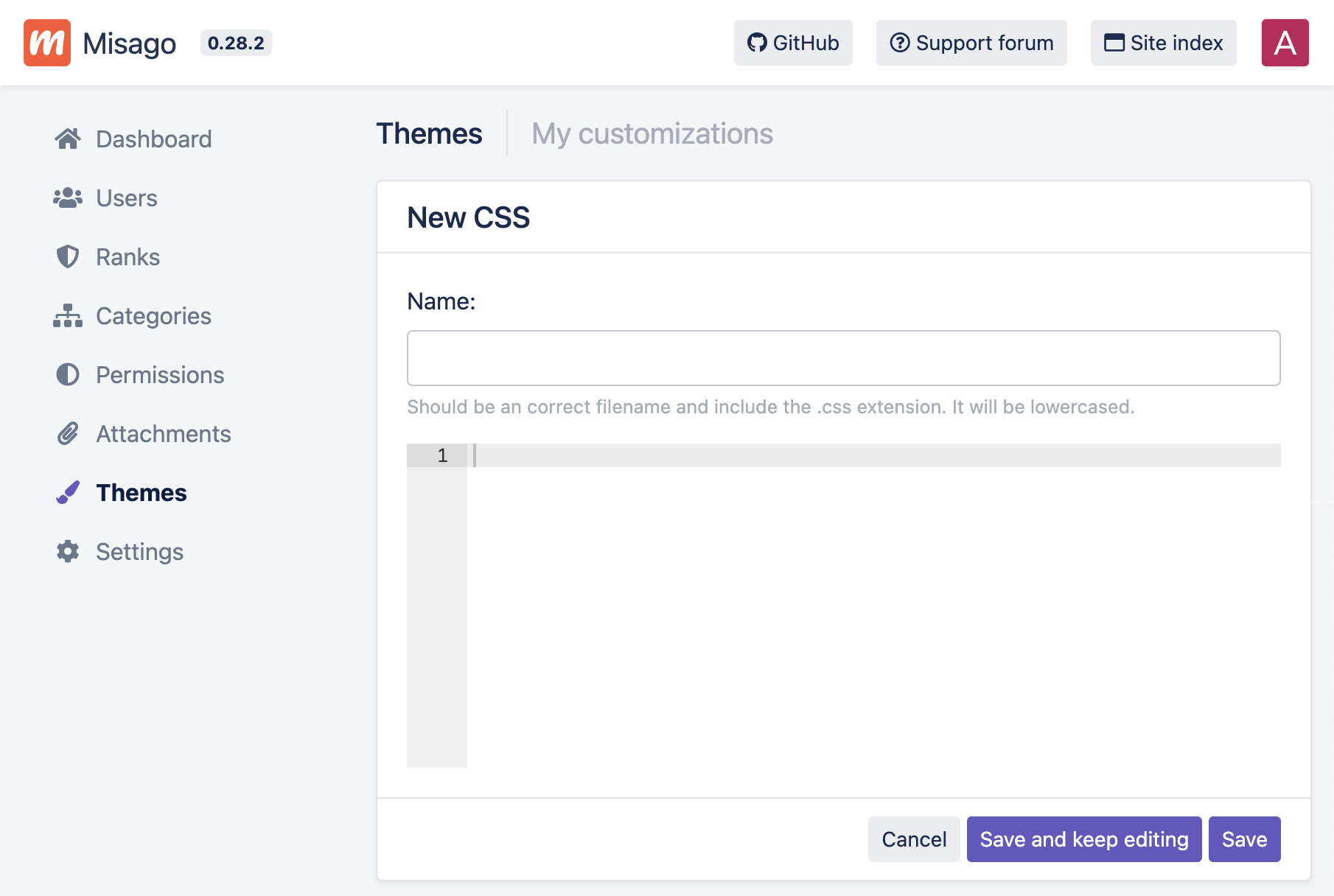
Task: Click the Themes paintbrush icon
Action: pos(68,492)
